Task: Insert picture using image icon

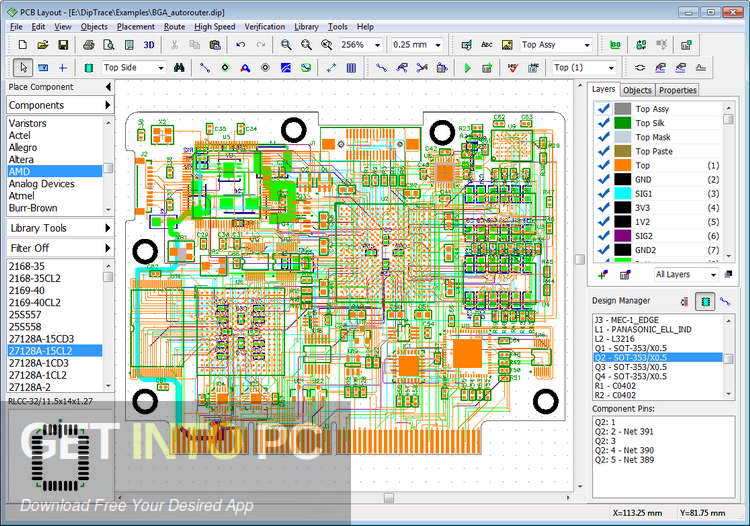Action: point(507,45)
